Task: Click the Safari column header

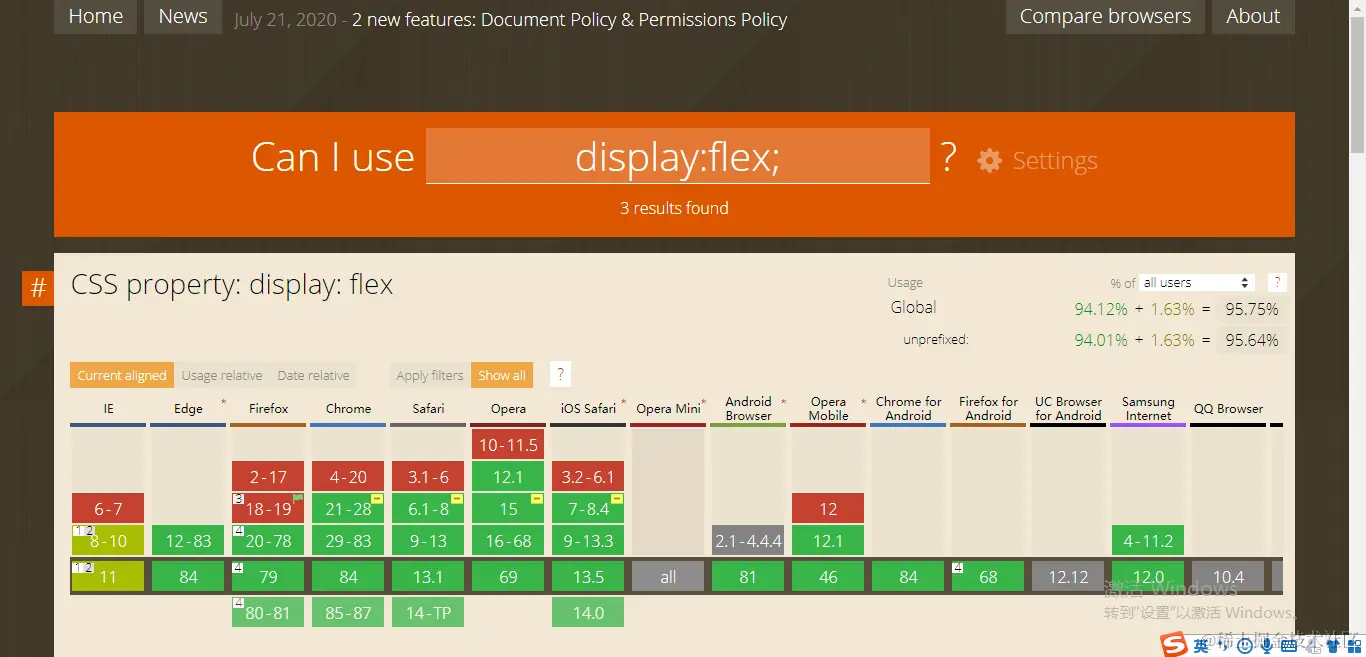Action: pyautogui.click(x=428, y=409)
